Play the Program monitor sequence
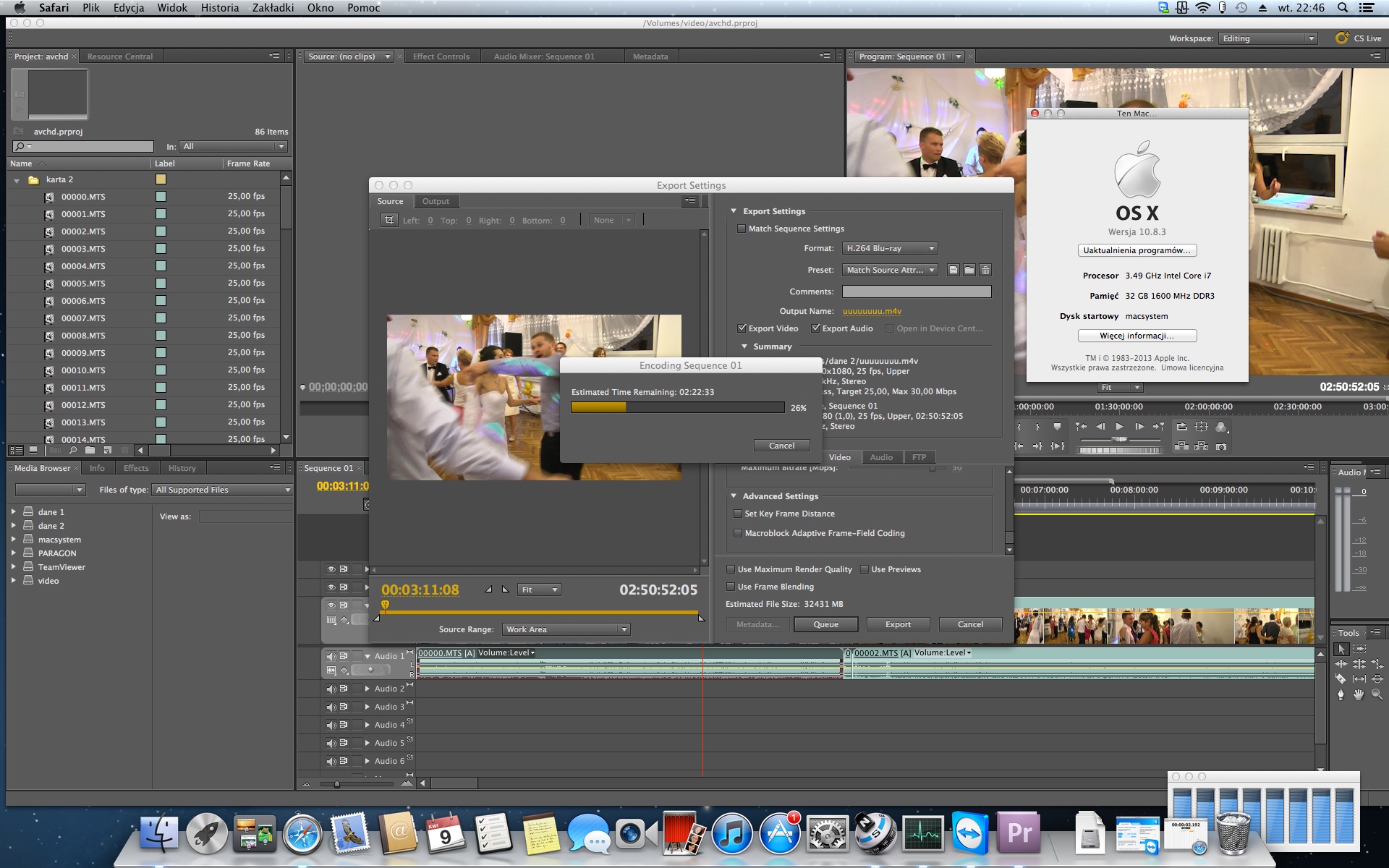The image size is (1389, 868). pyautogui.click(x=1119, y=427)
